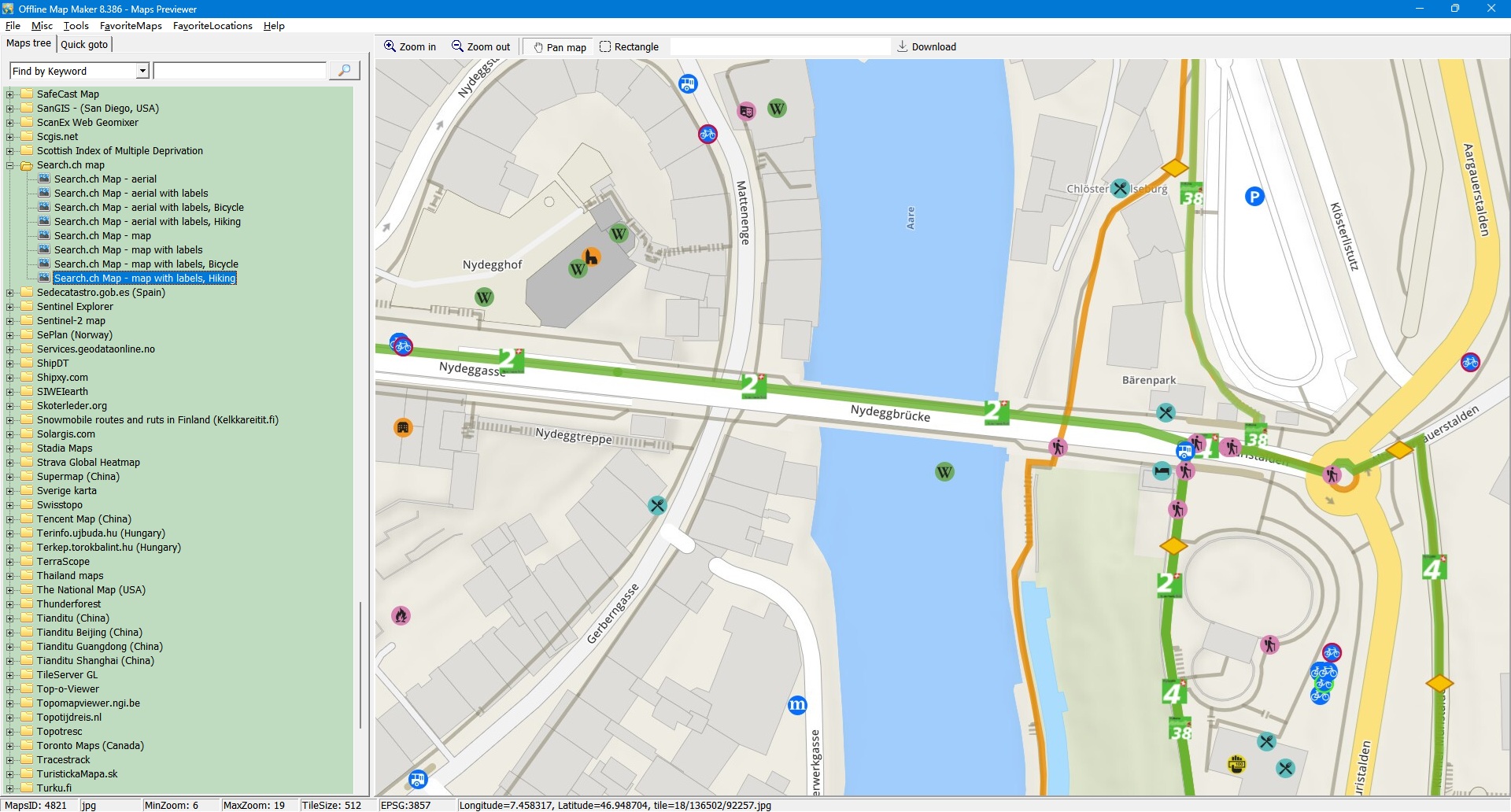Click the hiking icon on Nydeggbrücke east end
Image resolution: width=1511 pixels, height=812 pixels.
pyautogui.click(x=1058, y=447)
